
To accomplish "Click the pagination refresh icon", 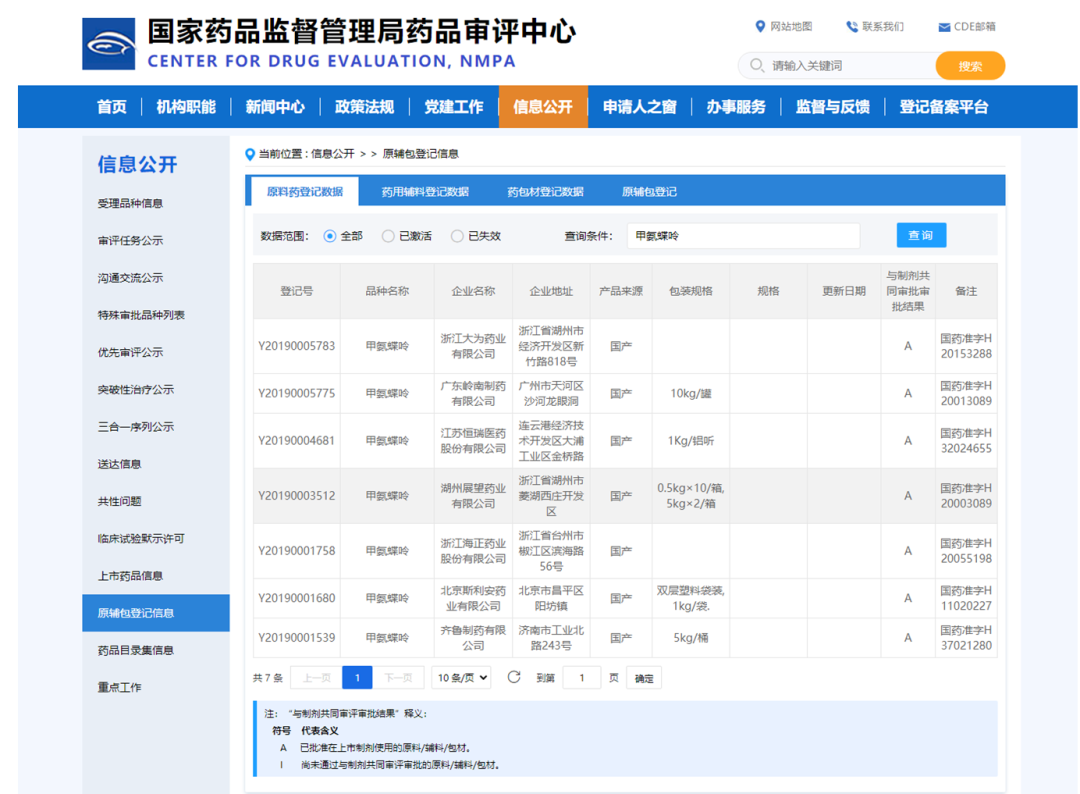I will click(x=514, y=677).
